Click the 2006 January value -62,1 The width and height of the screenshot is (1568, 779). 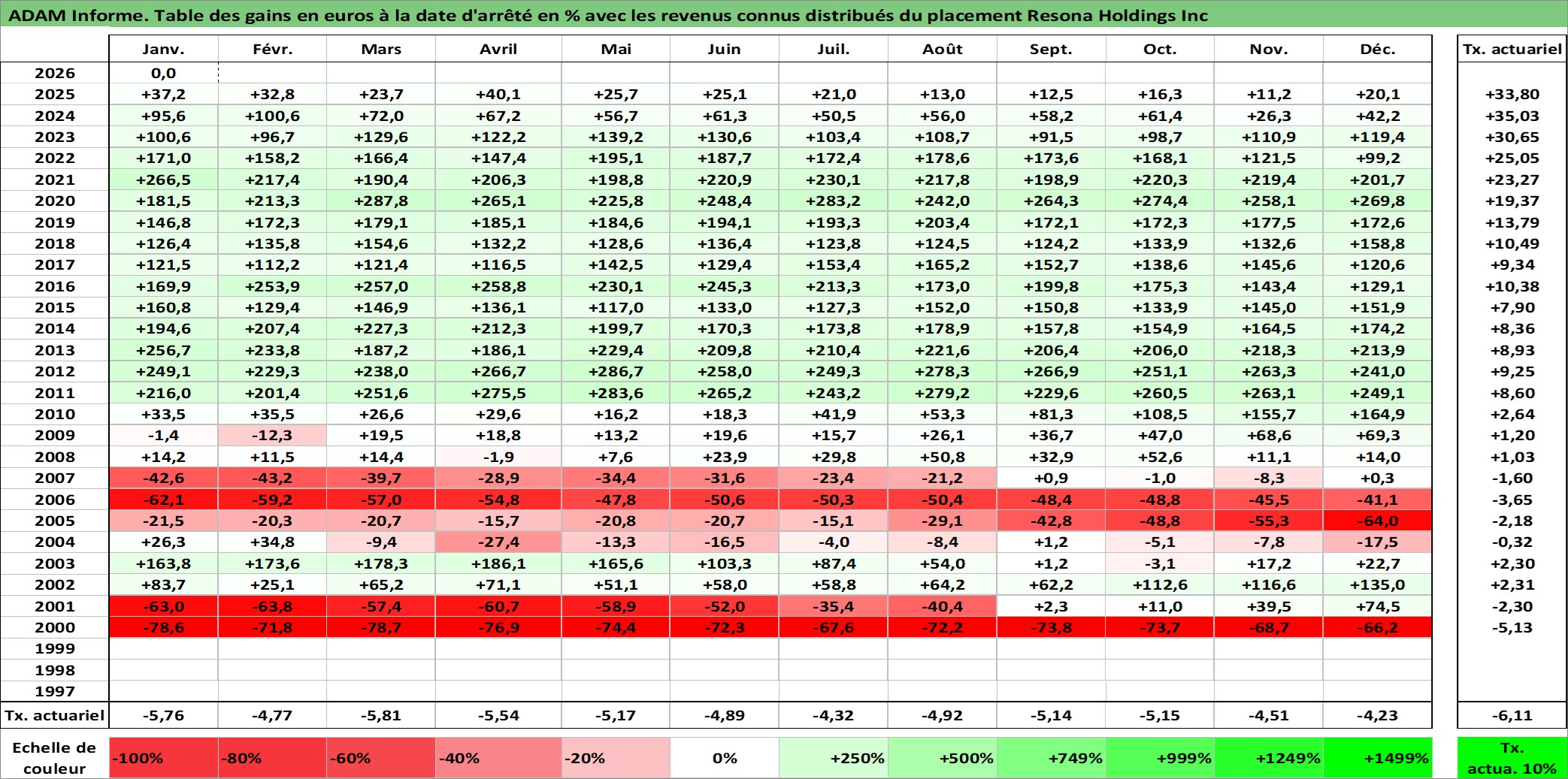click(x=164, y=500)
